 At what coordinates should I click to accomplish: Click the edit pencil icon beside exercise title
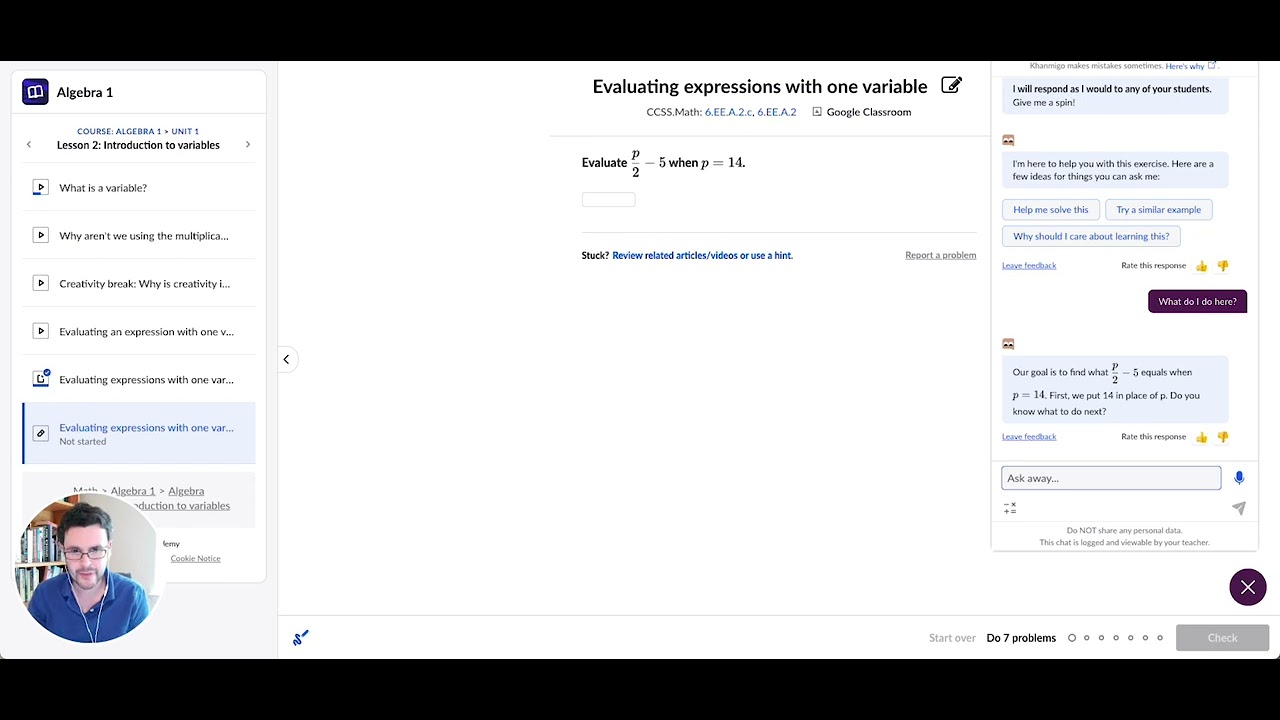click(952, 86)
